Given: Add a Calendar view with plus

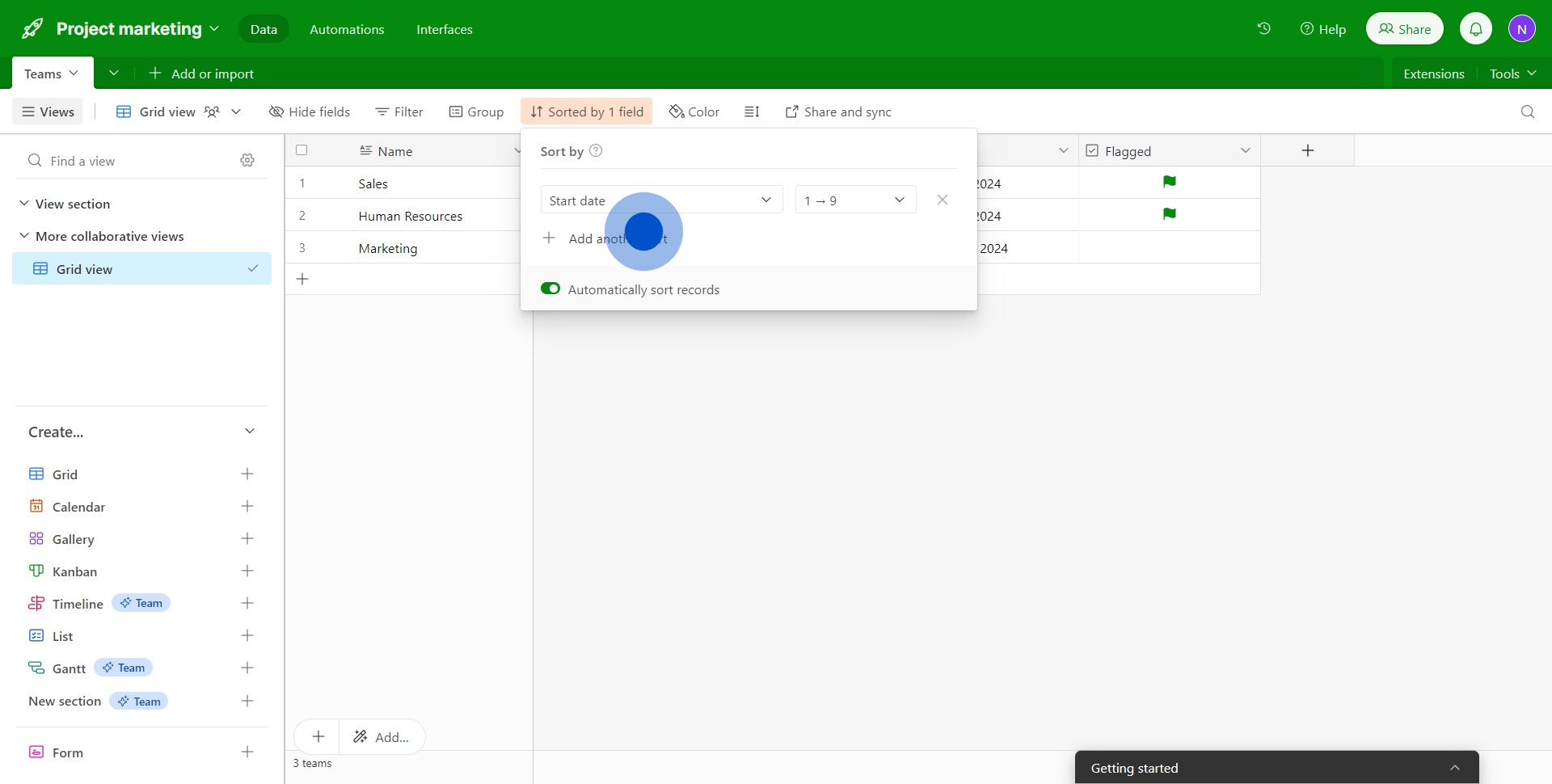Looking at the screenshot, I should tap(247, 507).
